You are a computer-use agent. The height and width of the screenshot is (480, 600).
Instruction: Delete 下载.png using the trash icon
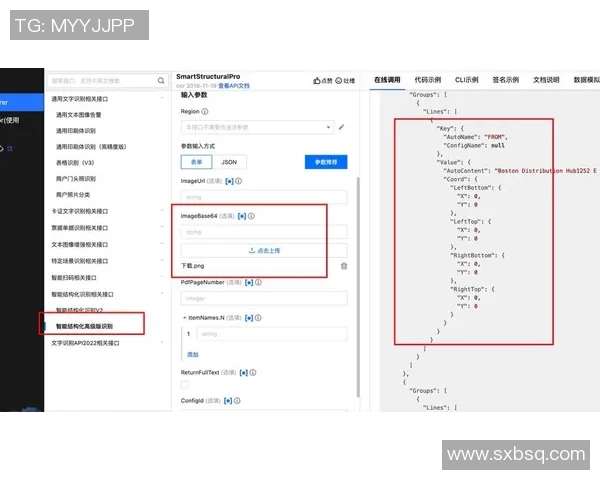[344, 266]
